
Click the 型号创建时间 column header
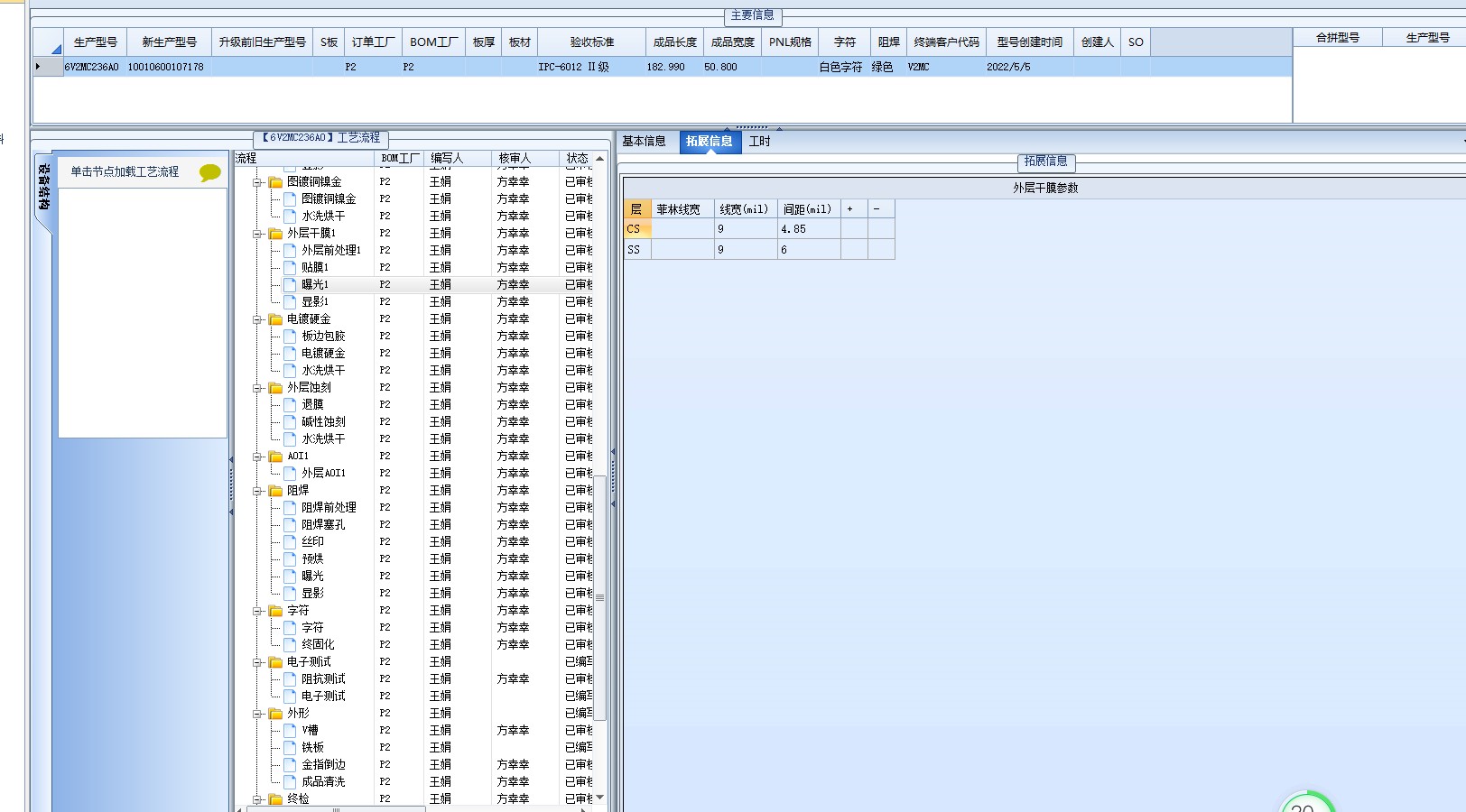[x=1030, y=42]
